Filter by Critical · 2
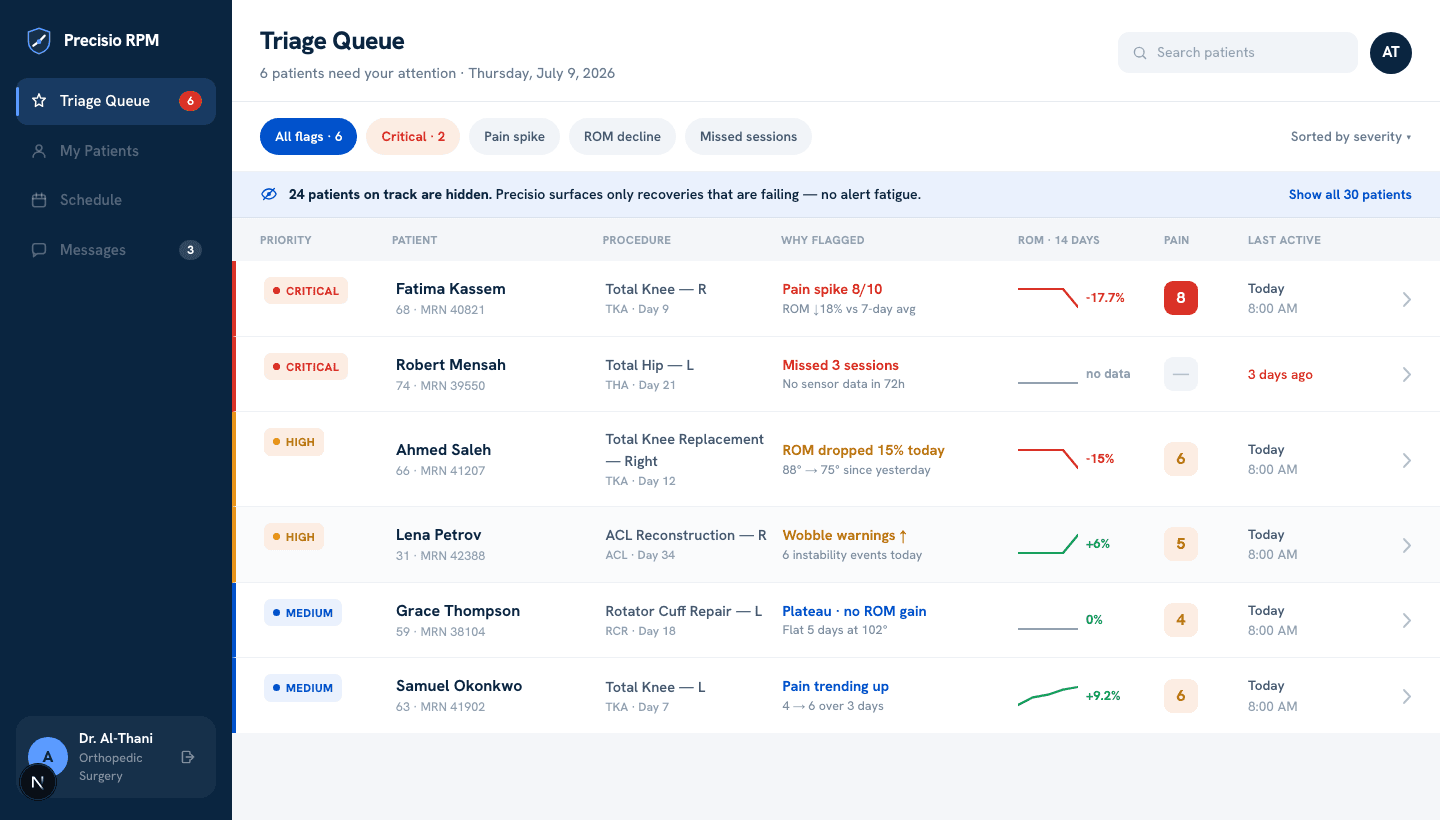The height and width of the screenshot is (820, 1440). click(x=413, y=137)
